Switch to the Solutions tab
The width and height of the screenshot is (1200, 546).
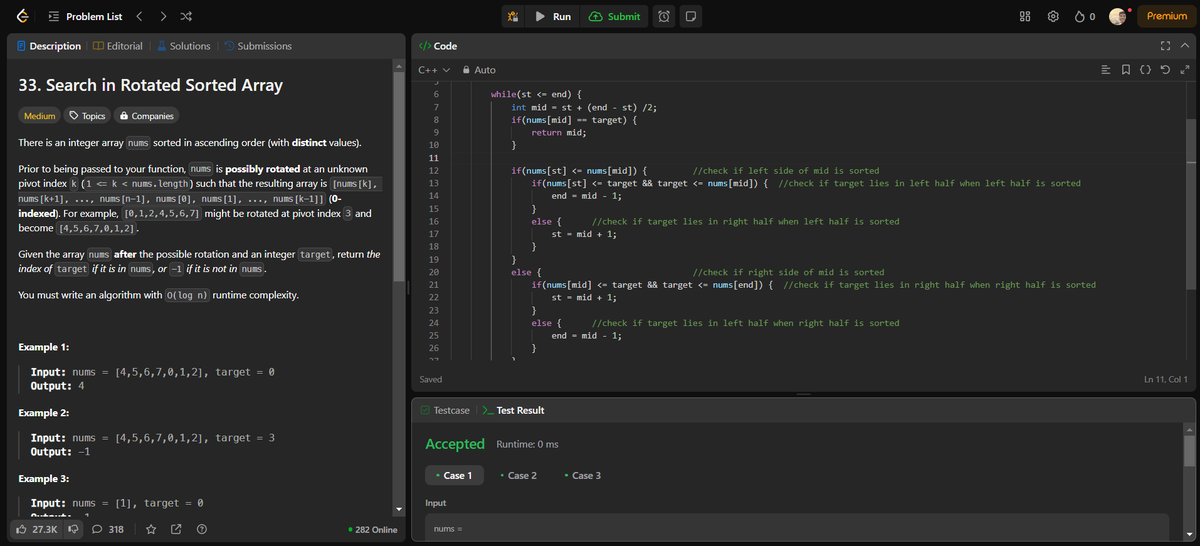182,46
